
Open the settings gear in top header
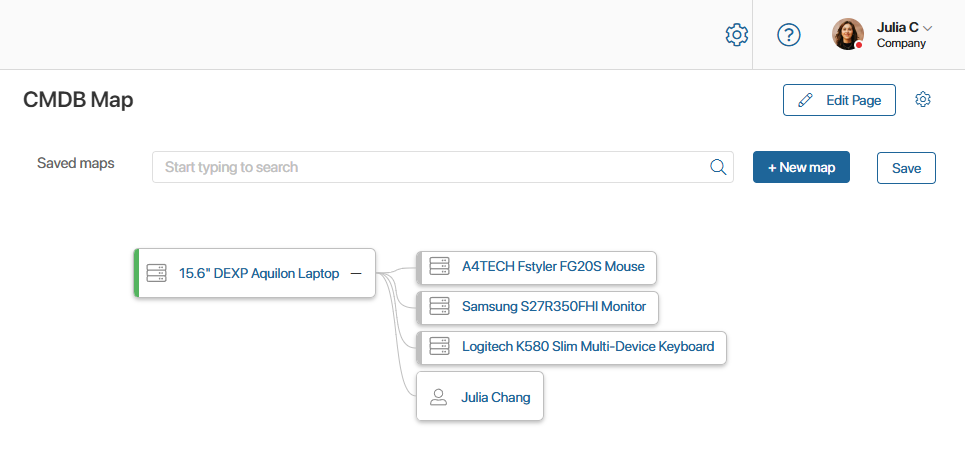click(737, 34)
